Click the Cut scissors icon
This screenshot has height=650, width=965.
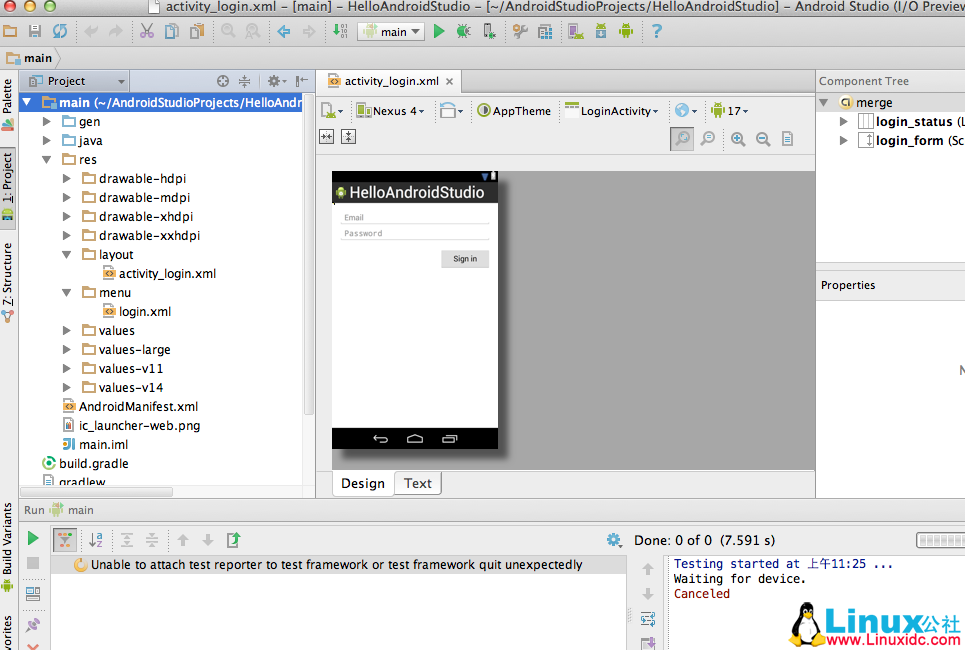coord(146,31)
